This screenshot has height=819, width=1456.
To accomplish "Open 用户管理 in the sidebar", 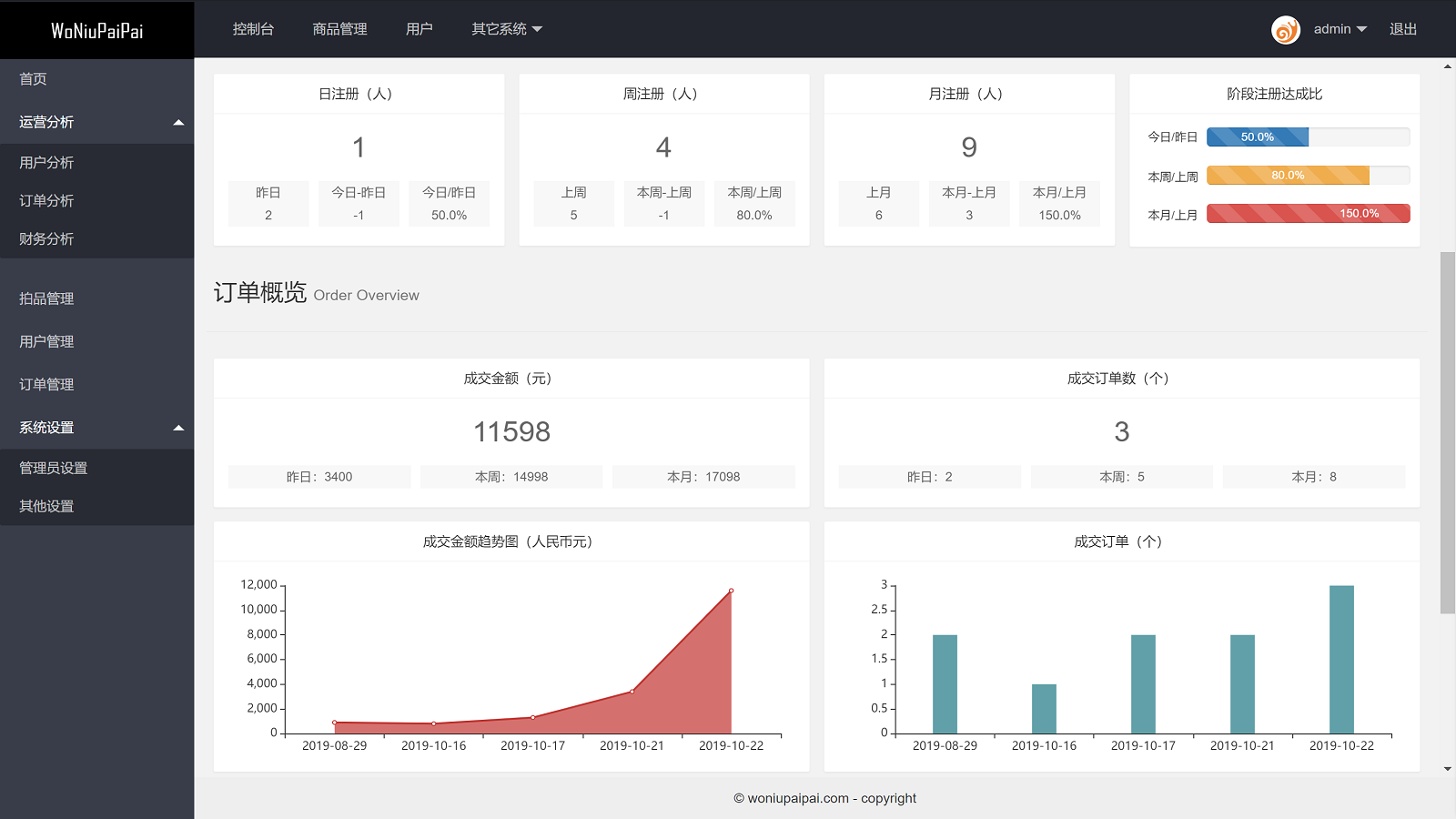I will click(96, 341).
